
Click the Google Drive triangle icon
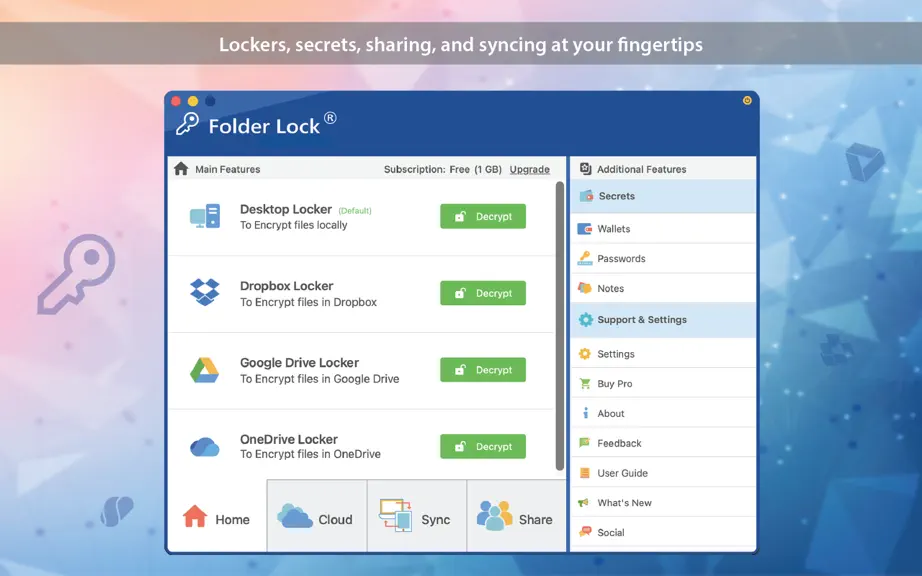[x=205, y=370]
